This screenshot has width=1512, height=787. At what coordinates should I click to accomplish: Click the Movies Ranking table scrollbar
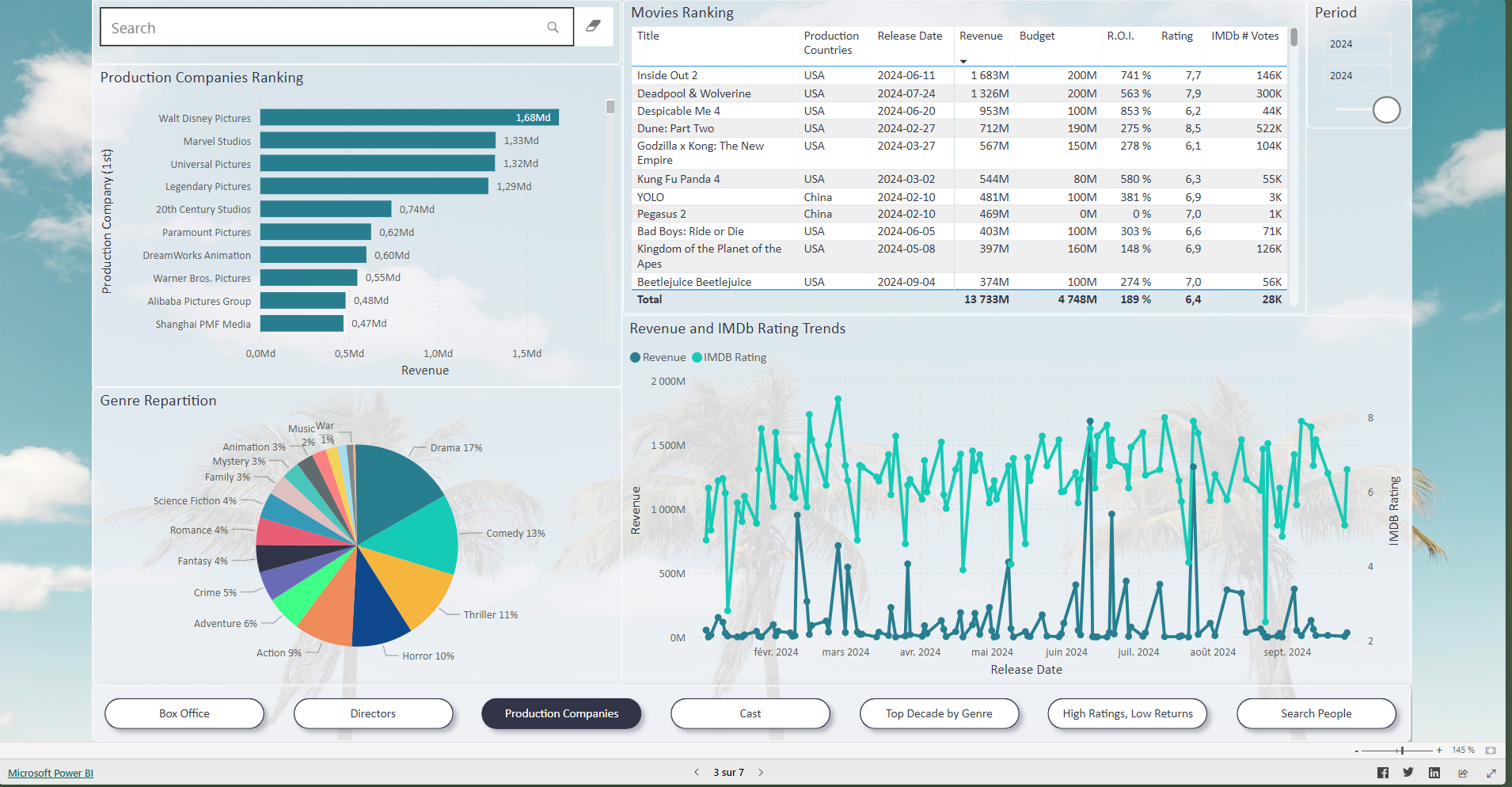[x=1294, y=37]
